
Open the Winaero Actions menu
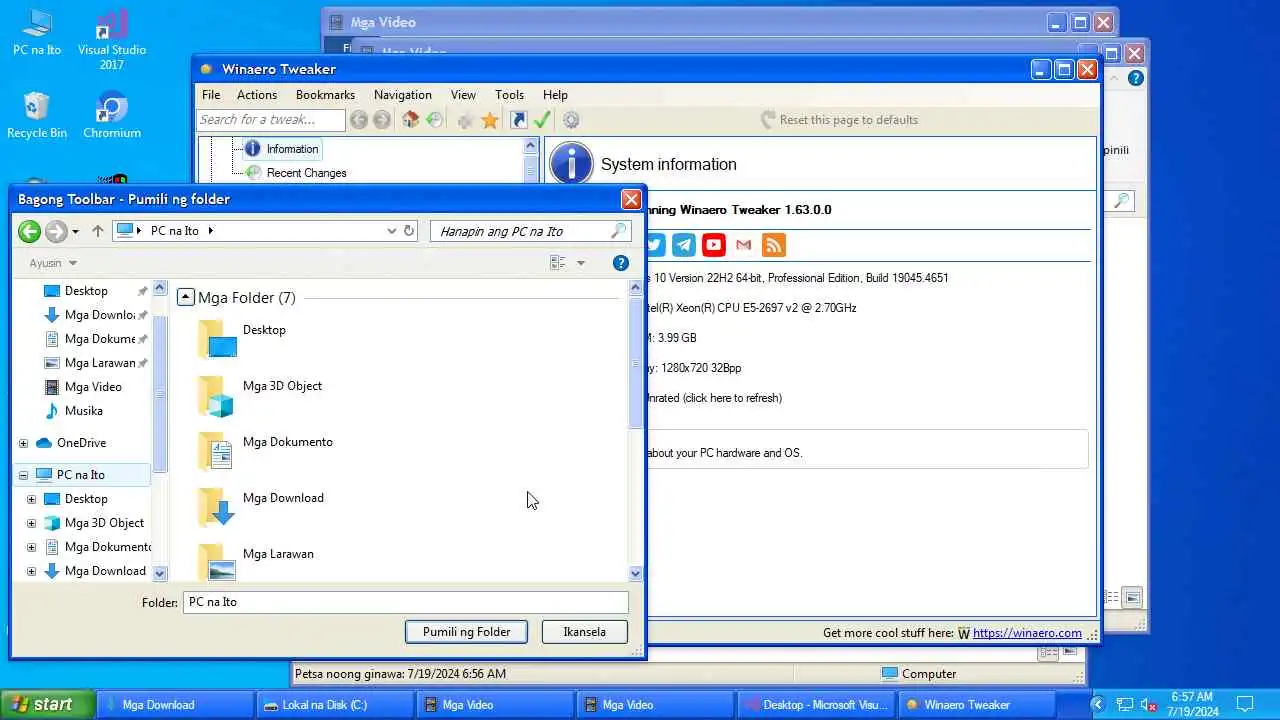[x=257, y=95]
